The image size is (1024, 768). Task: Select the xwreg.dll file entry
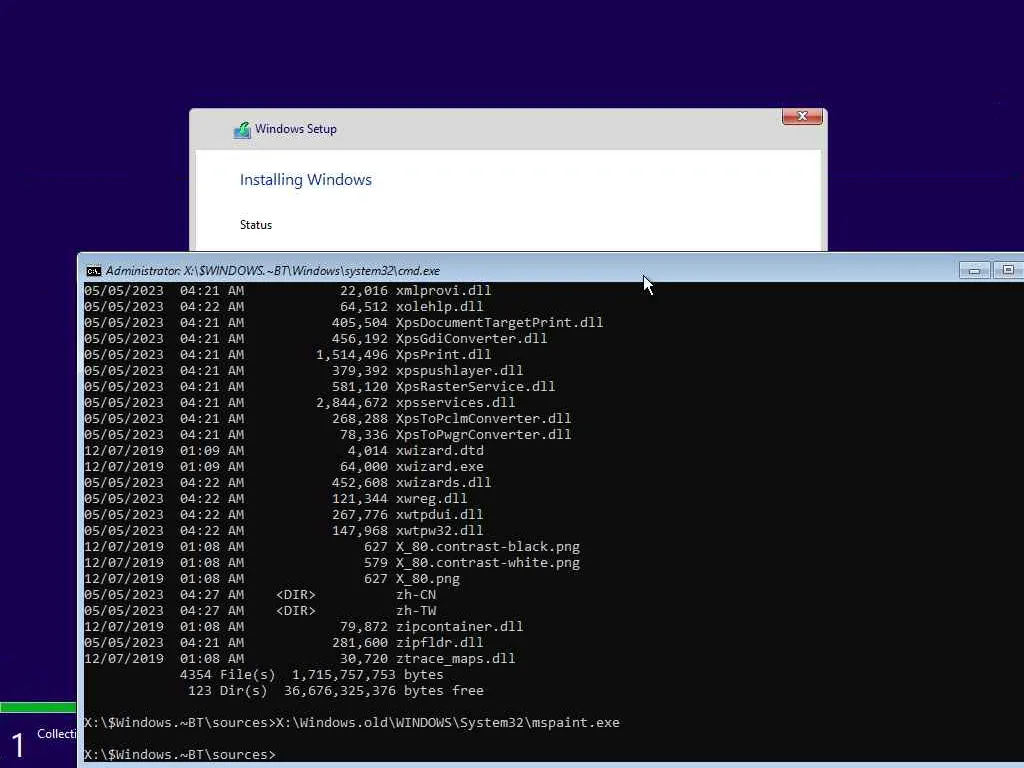coord(432,498)
